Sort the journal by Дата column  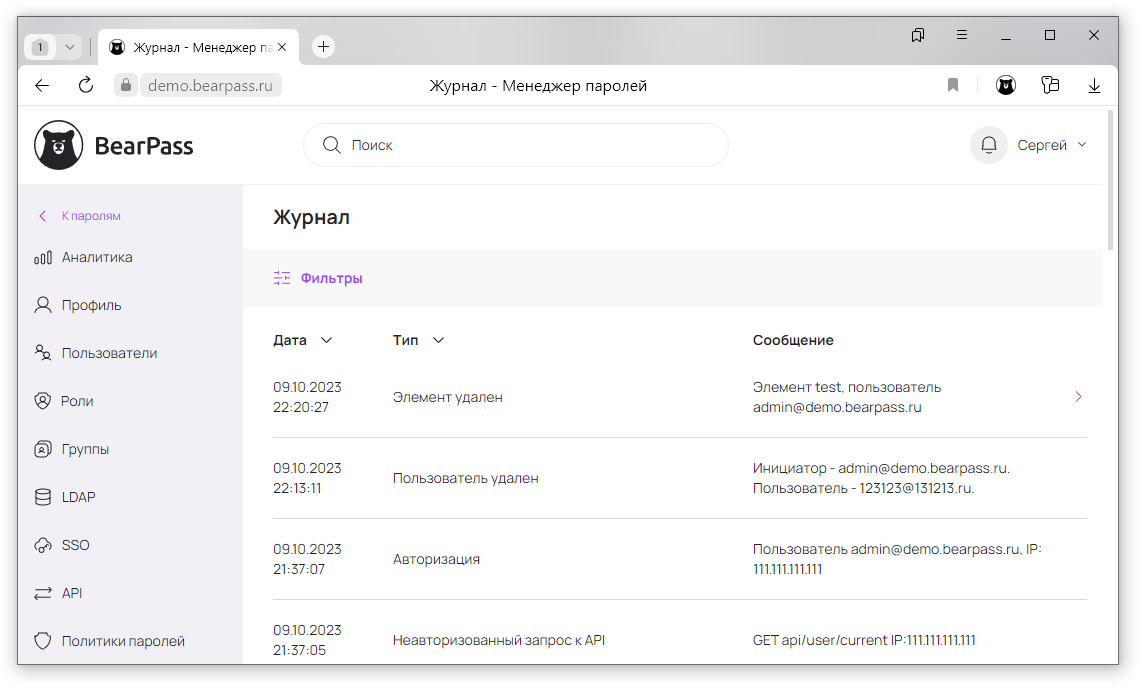pos(302,340)
